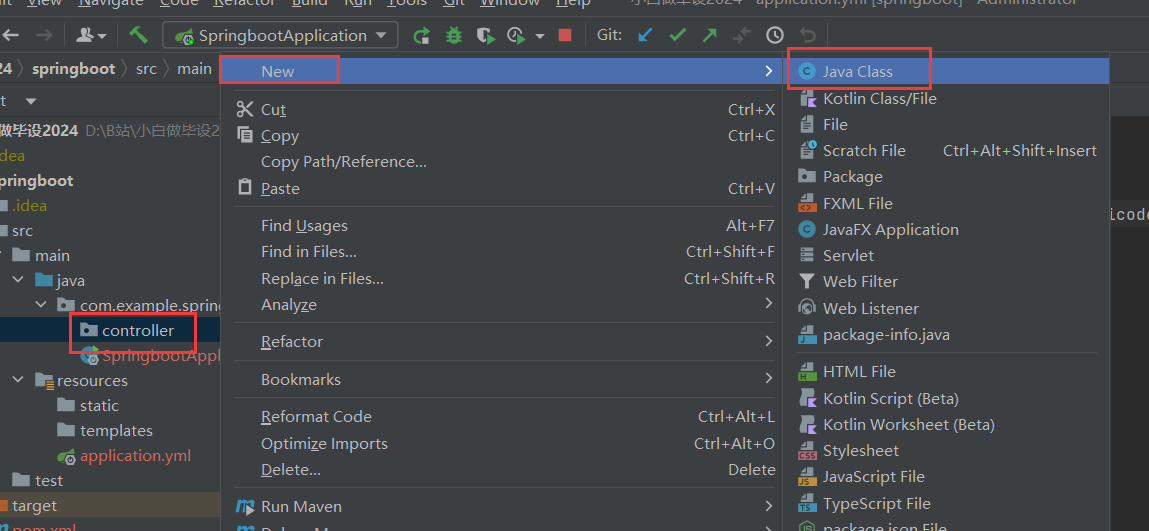1149x531 pixels.
Task: Select Find Usages entry
Action: click(x=502, y=226)
